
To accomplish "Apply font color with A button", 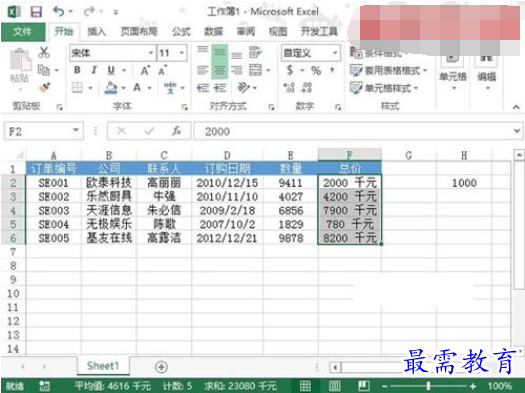I will (137, 88).
